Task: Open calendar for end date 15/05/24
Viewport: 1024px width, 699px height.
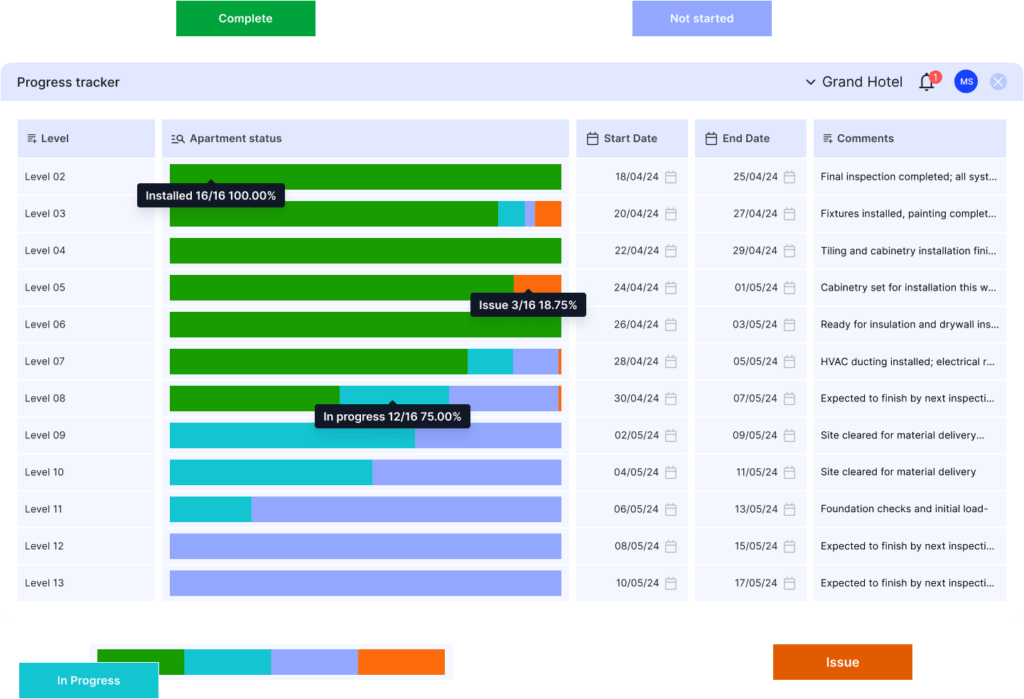Action: pos(790,546)
